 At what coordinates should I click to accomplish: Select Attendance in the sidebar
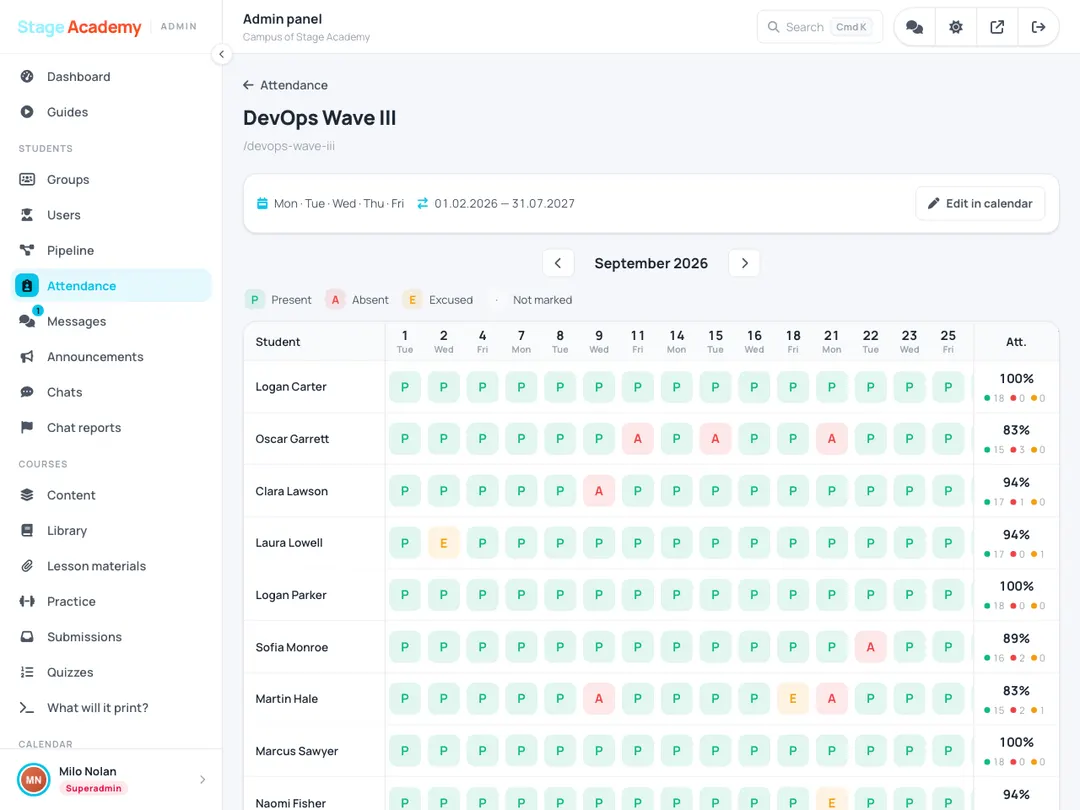112,286
